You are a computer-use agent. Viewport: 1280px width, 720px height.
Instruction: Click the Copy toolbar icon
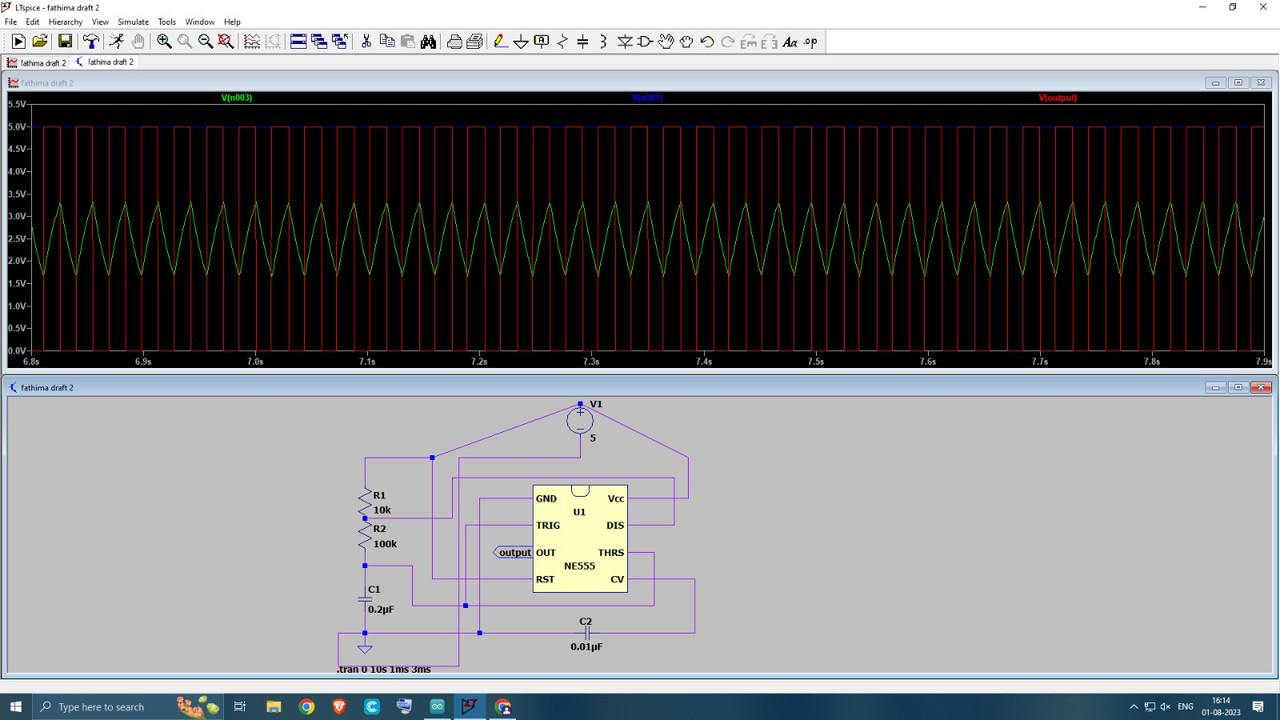click(387, 41)
